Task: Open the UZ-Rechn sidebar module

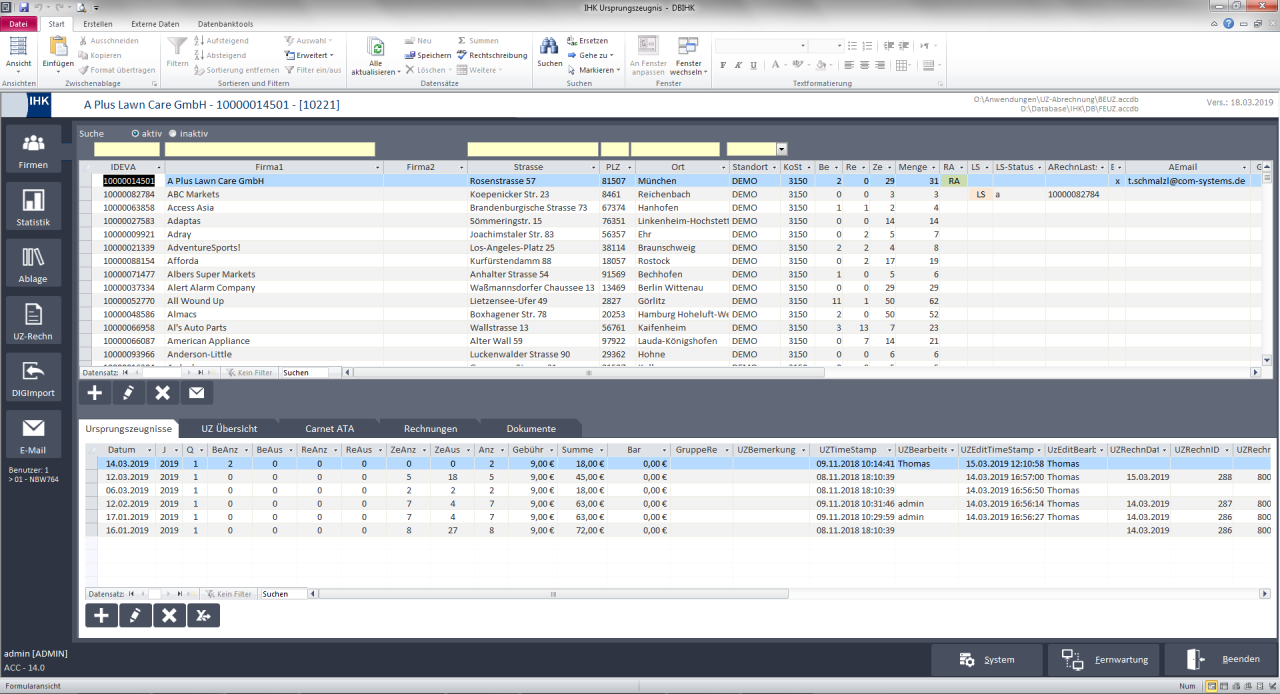Action: pos(34,321)
